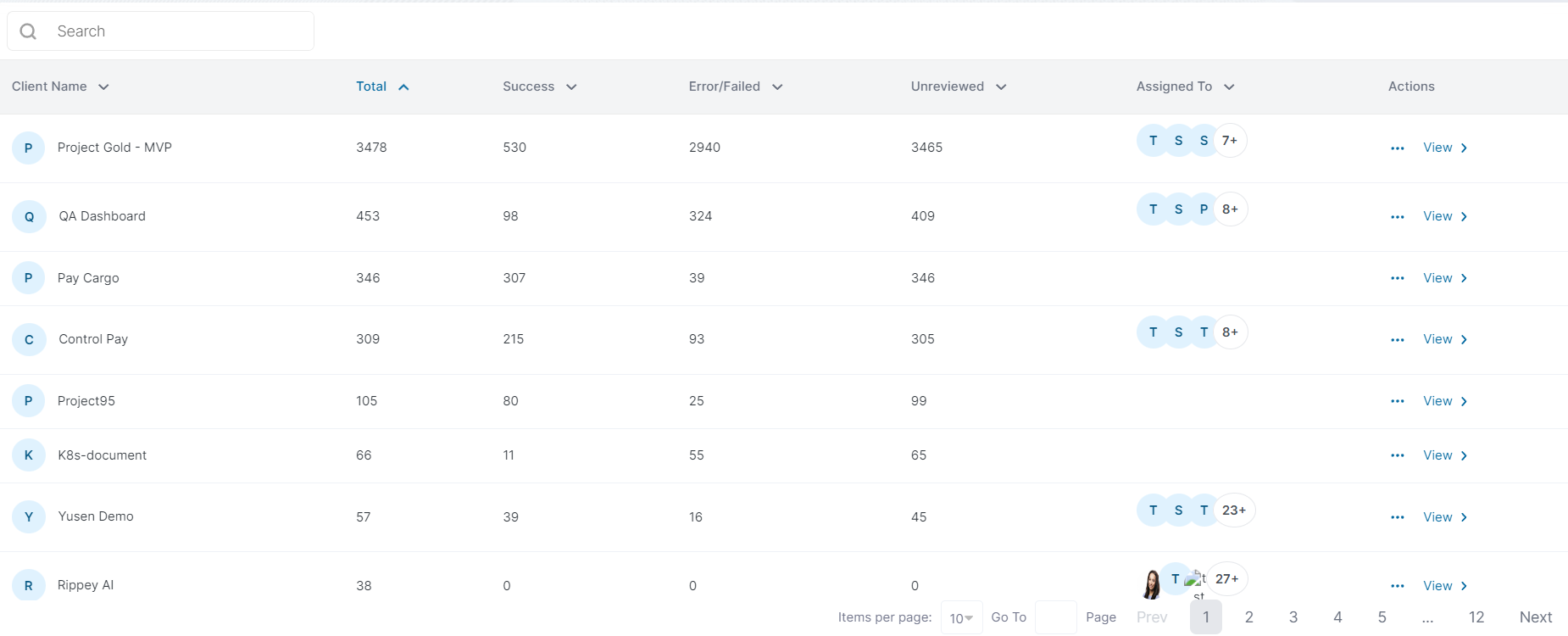Viewport: 1568px width, 636px height.
Task: Click the search magnifier icon
Action: pos(28,31)
